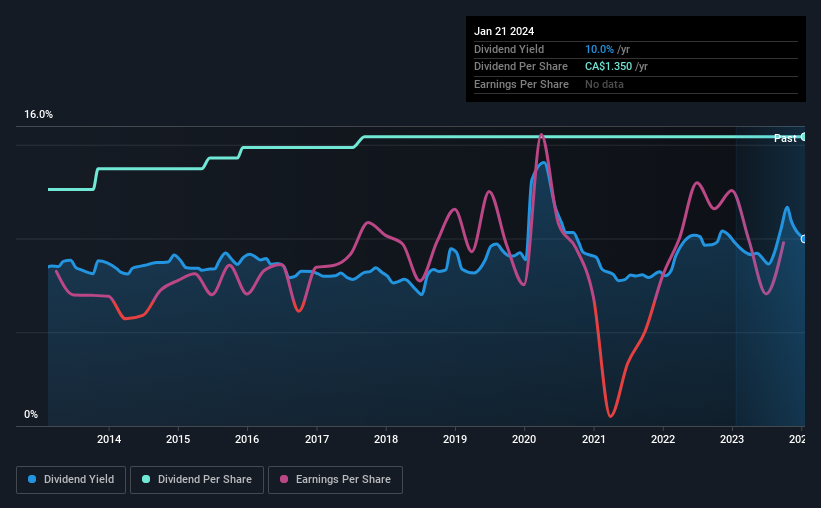Toggle the Earnings Per Share legend button
Image resolution: width=821 pixels, height=508 pixels.
point(335,480)
